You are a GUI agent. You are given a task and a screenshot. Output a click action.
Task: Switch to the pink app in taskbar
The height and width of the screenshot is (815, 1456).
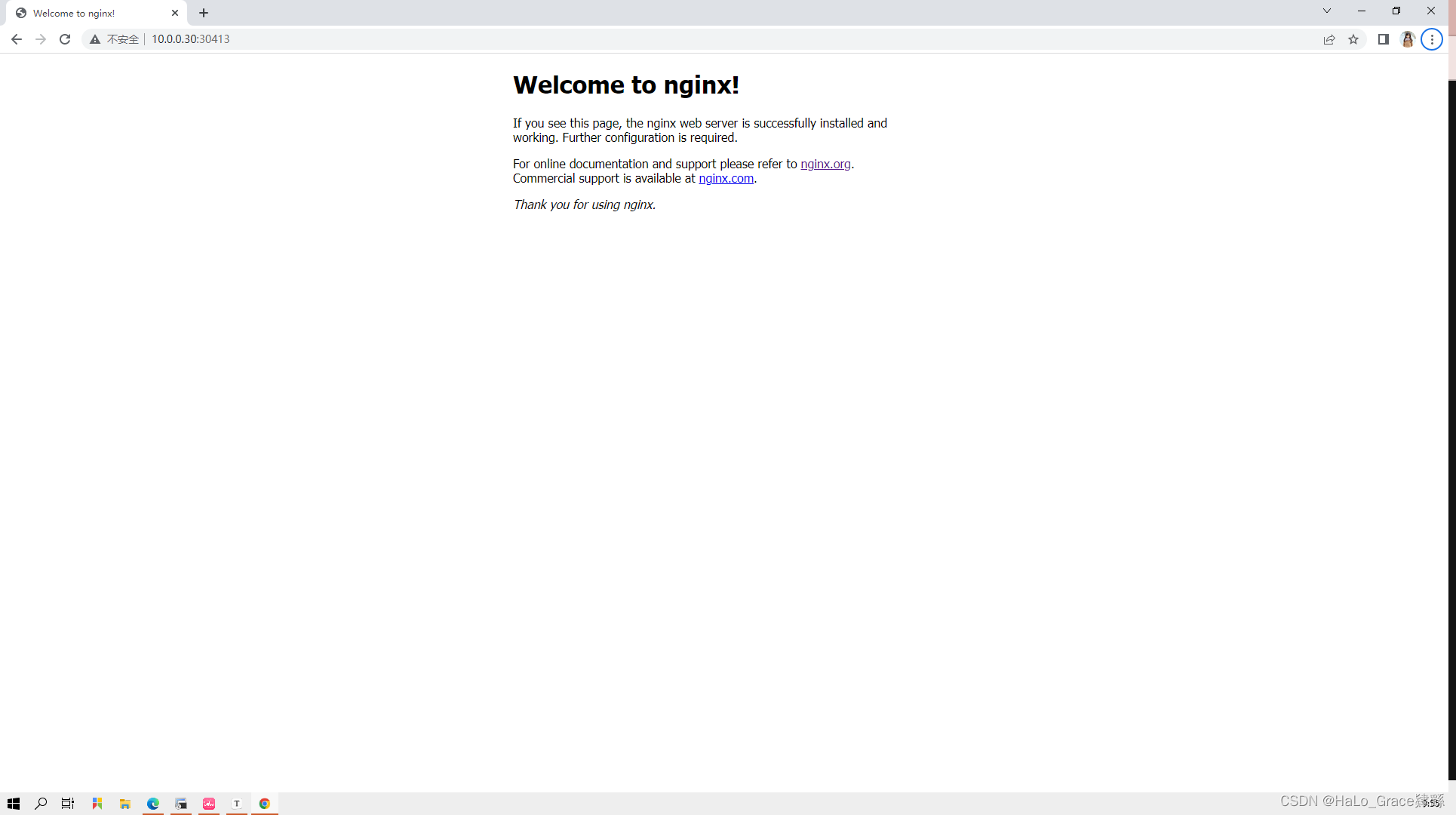209,804
